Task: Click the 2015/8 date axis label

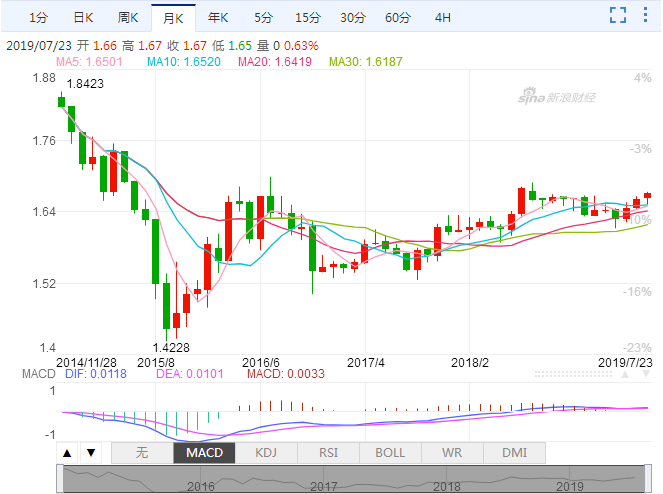Action: coord(156,362)
